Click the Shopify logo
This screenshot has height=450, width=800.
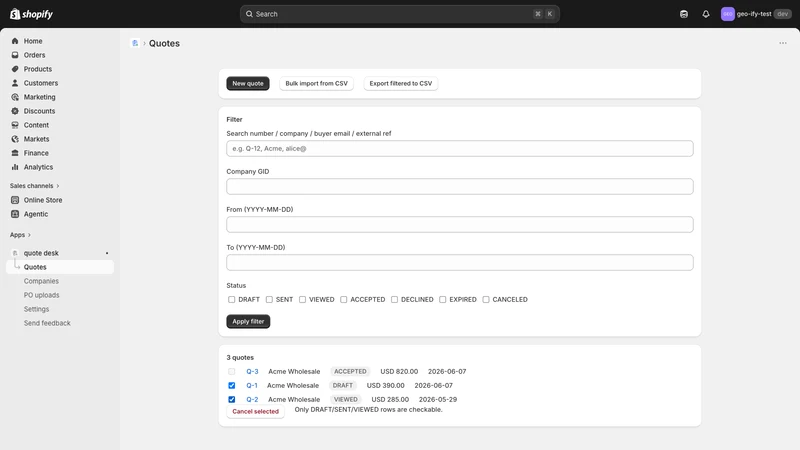click(x=32, y=14)
